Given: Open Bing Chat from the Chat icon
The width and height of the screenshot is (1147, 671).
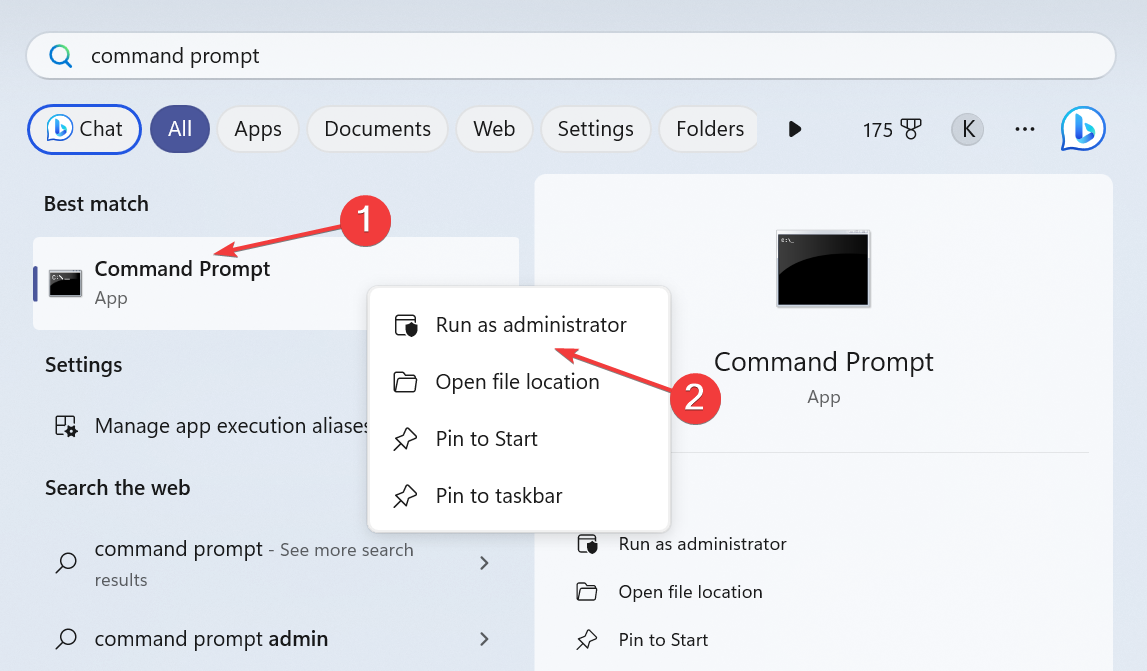Looking at the screenshot, I should 84,129.
